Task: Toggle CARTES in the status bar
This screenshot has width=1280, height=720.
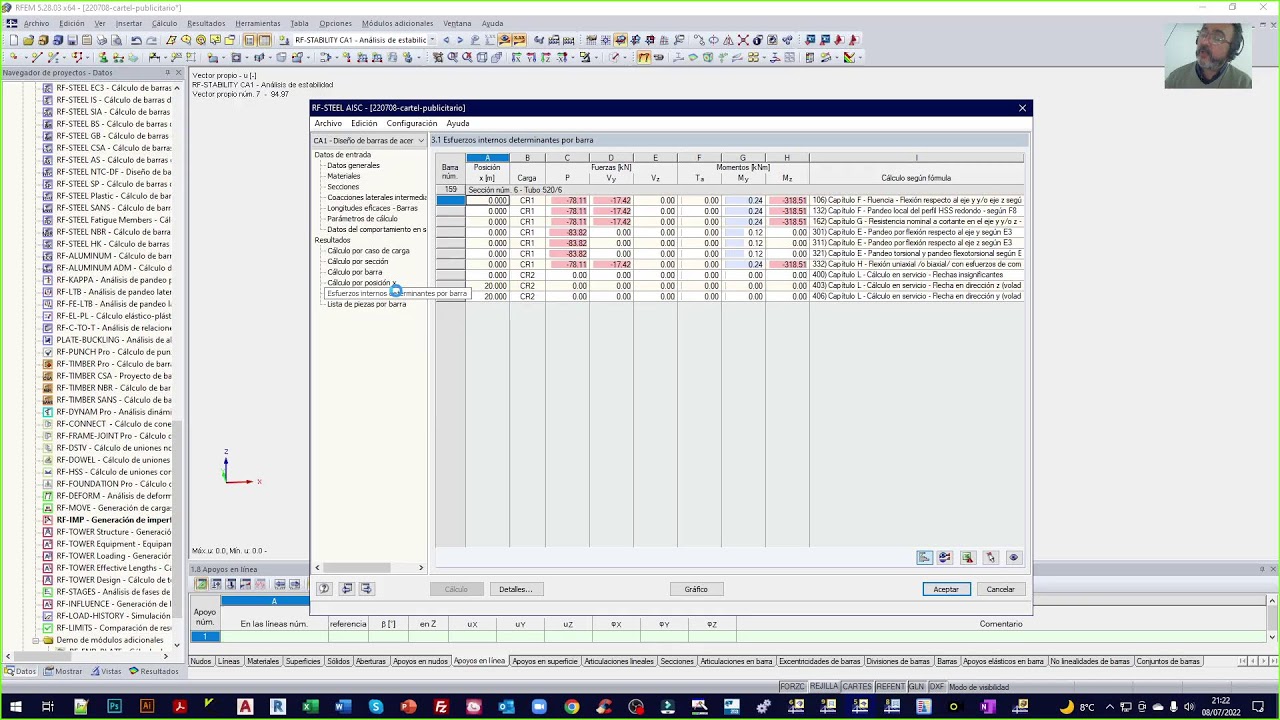Action: click(857, 687)
